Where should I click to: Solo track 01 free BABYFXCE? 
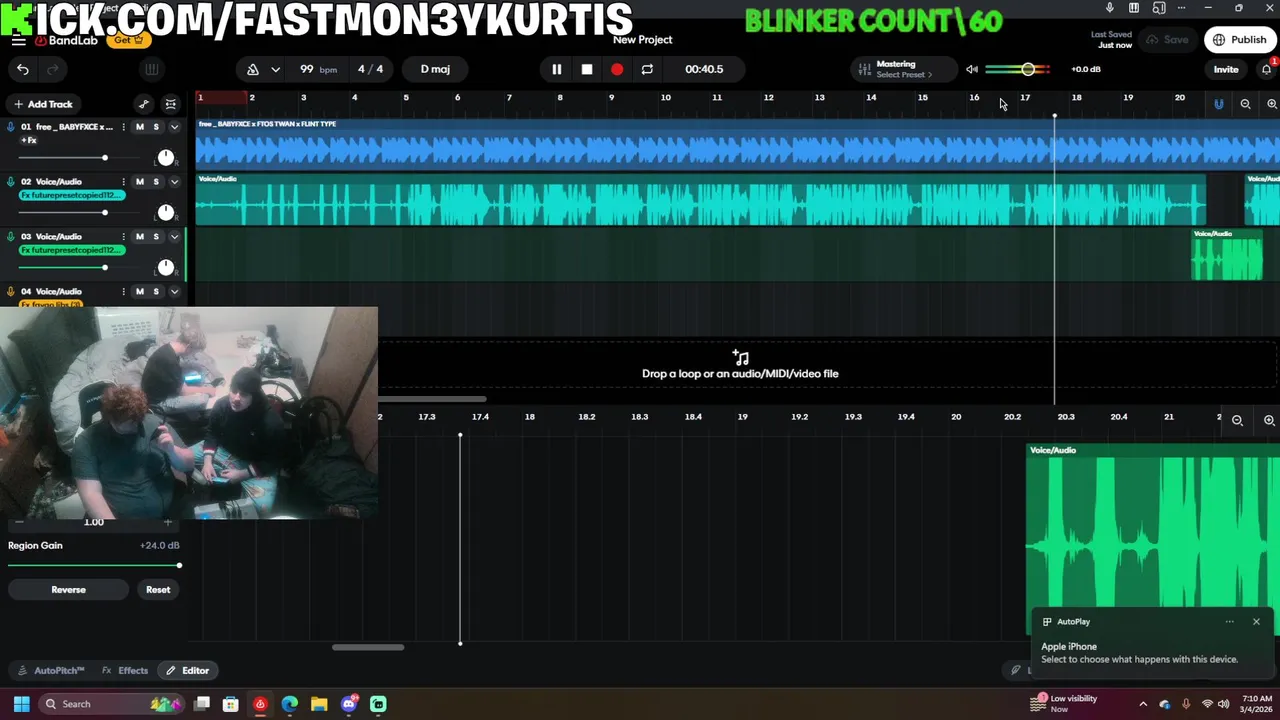(156, 127)
